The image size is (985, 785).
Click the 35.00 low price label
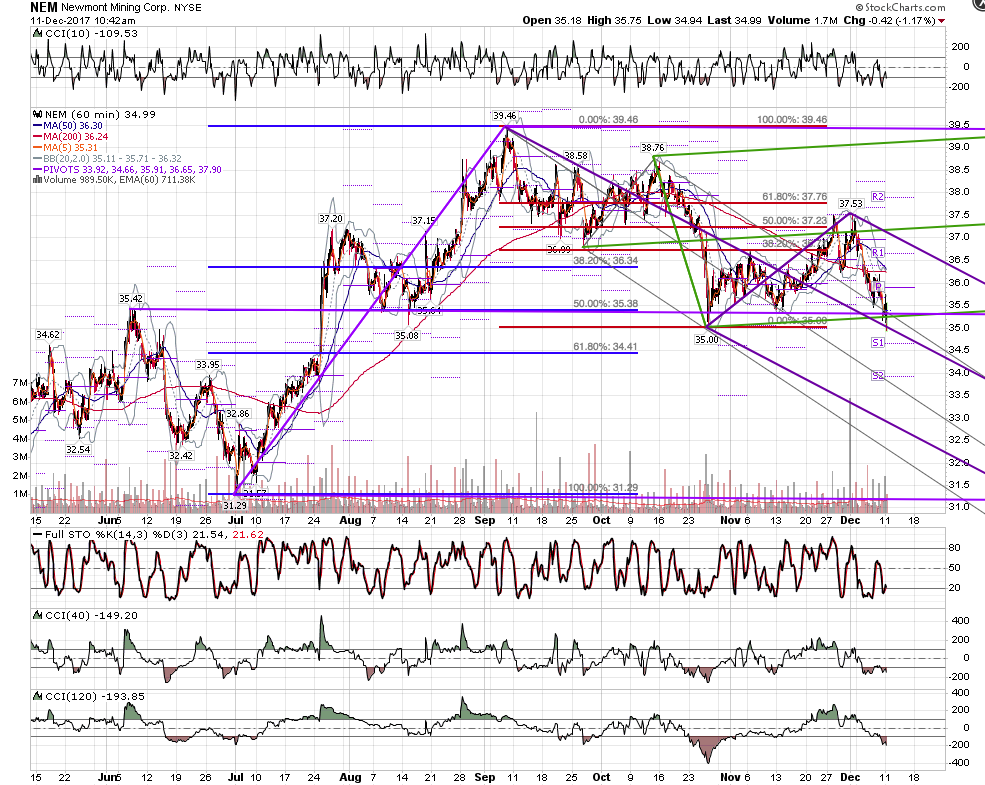tap(706, 340)
